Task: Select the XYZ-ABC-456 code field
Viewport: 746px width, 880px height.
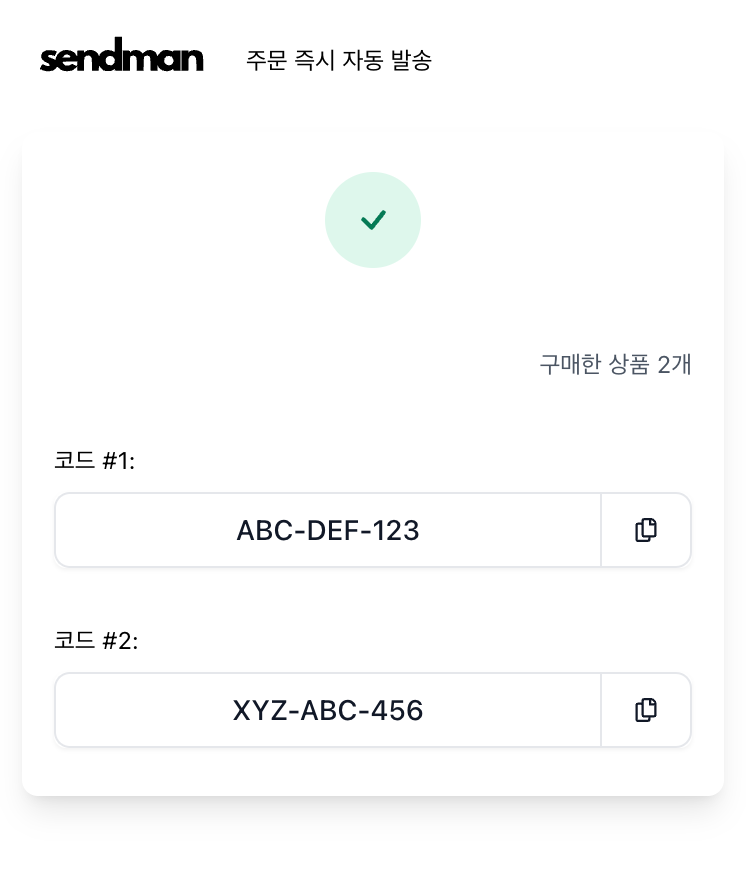Action: [x=328, y=710]
